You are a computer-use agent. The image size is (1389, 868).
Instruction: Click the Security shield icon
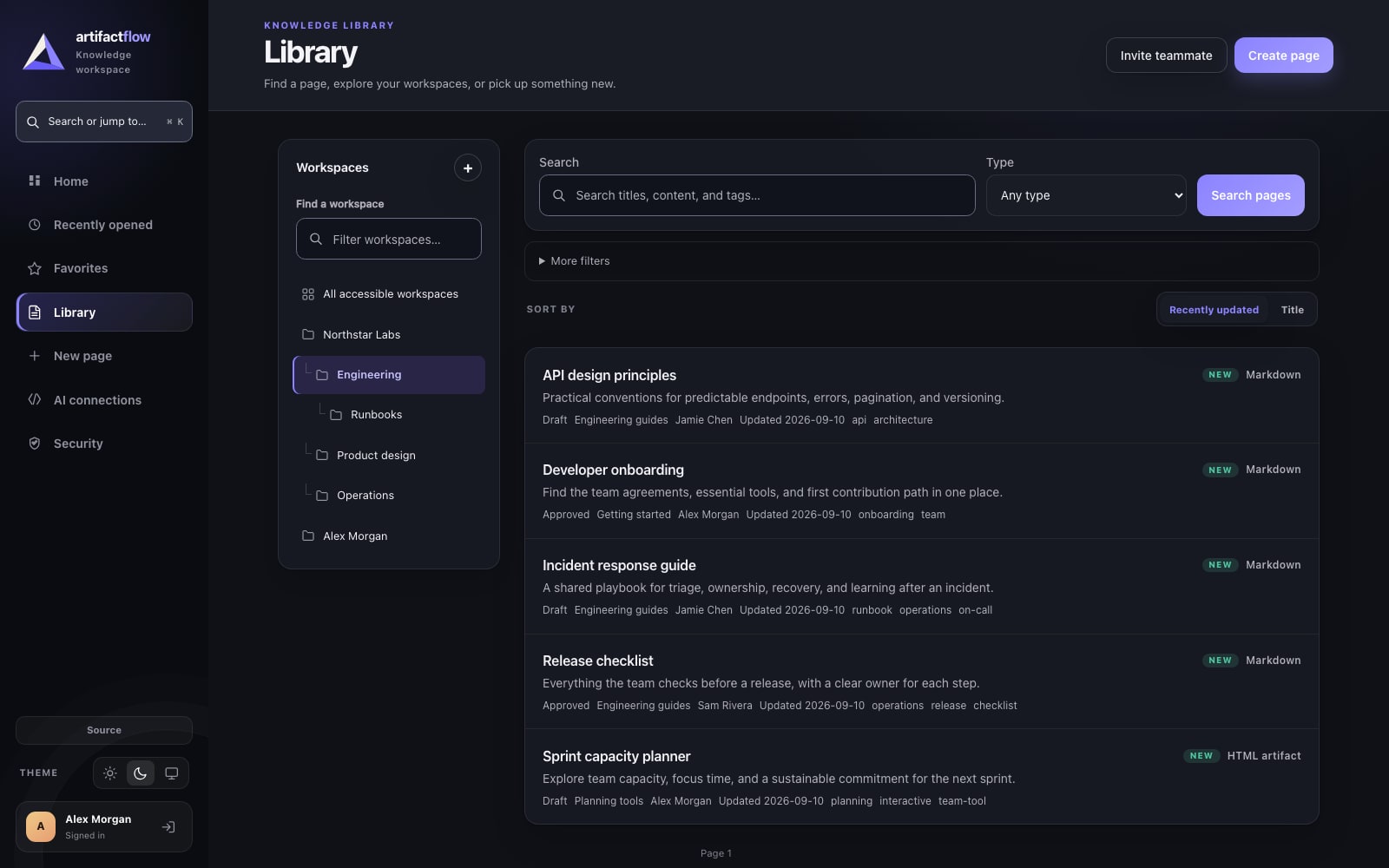click(35, 444)
